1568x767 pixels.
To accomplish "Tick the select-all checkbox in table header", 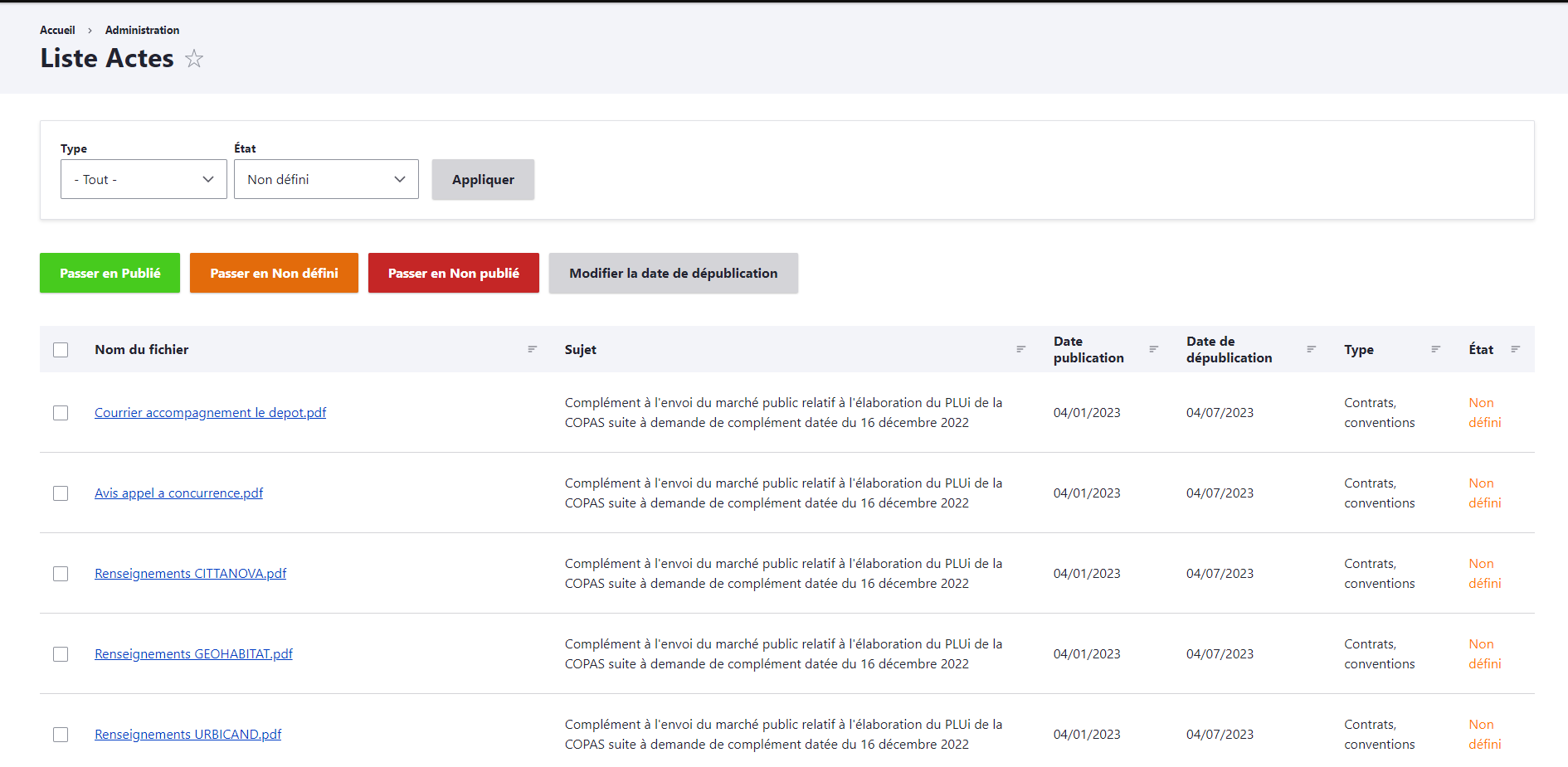I will click(61, 350).
